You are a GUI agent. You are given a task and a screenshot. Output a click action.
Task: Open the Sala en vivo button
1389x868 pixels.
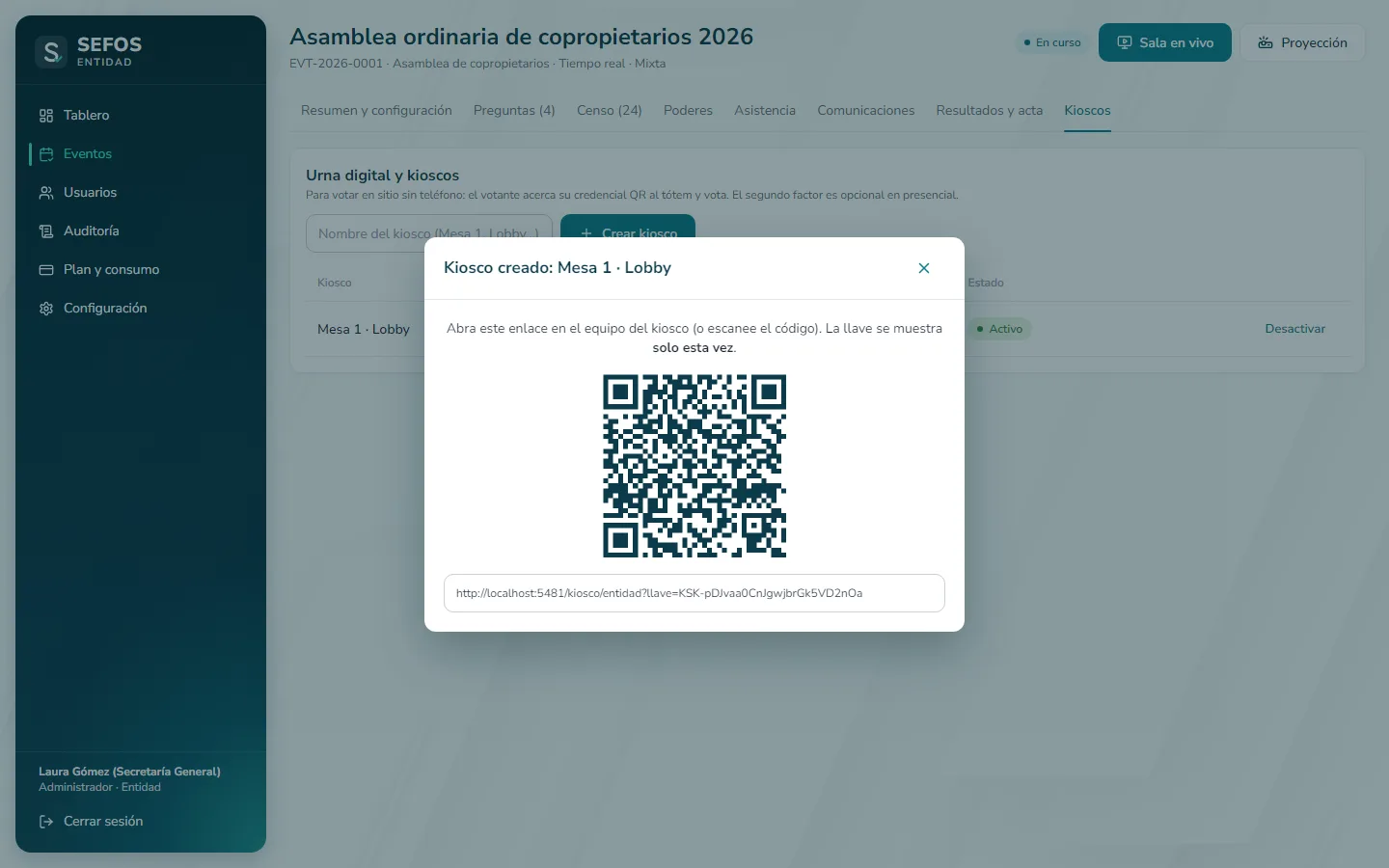(1165, 42)
